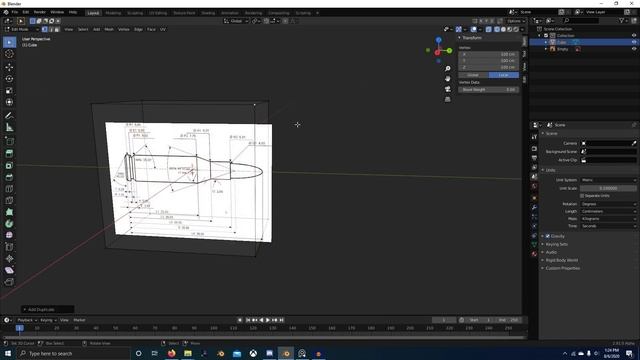Open the Unit System dropdown
640x360 pixels.
pyautogui.click(x=608, y=180)
